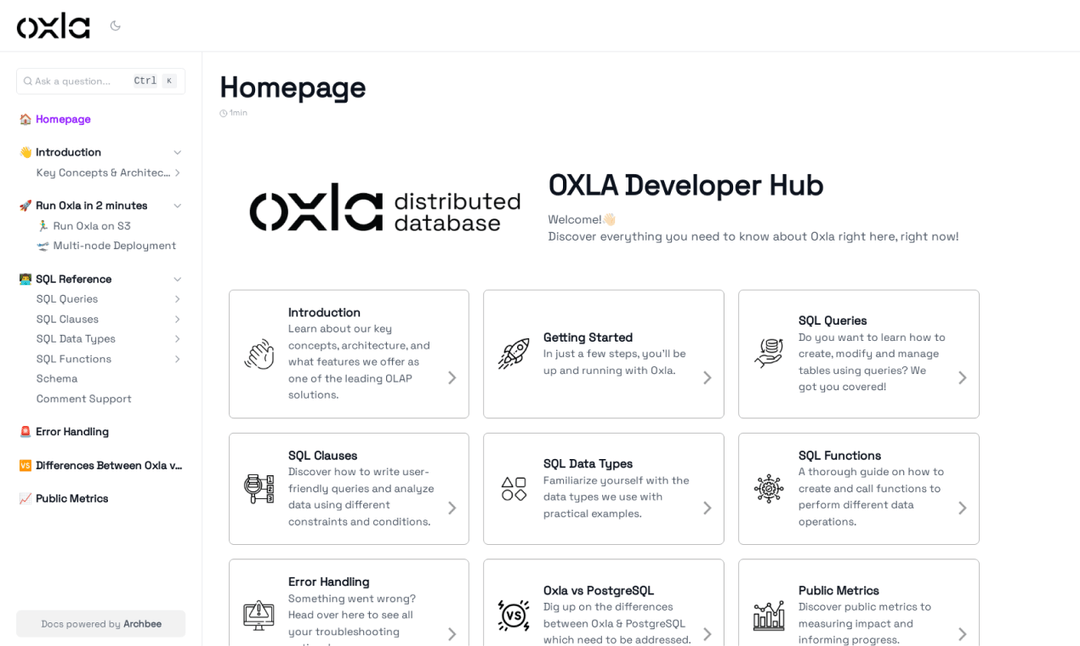Click arrow on SQL Data Types card
The height and width of the screenshot is (646, 1080).
707,508
